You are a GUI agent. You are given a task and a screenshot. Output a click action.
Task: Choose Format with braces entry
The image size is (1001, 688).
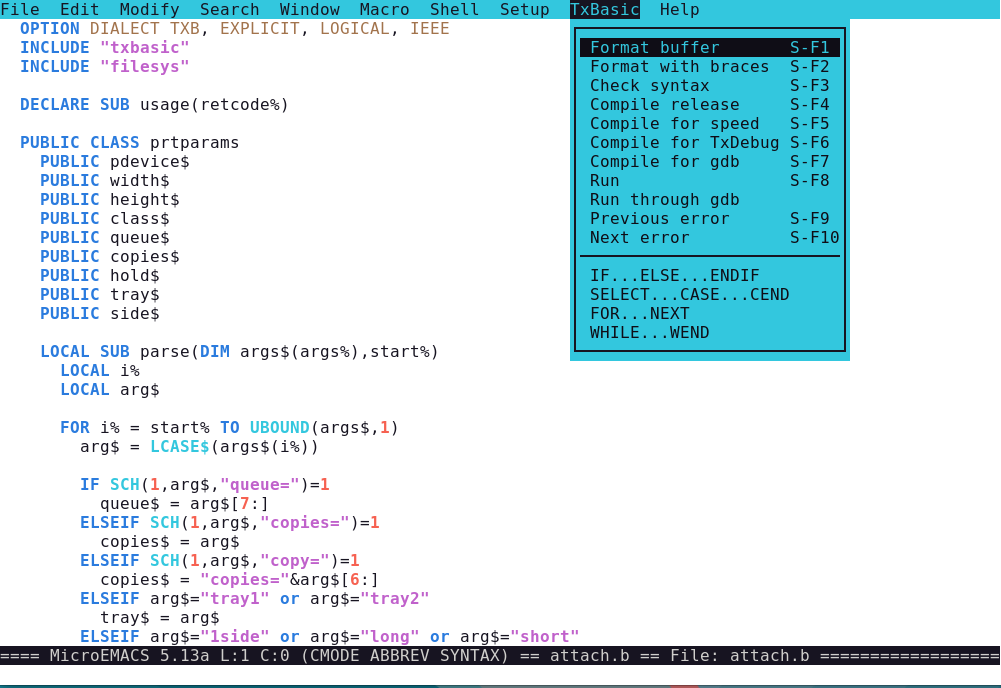(709, 66)
